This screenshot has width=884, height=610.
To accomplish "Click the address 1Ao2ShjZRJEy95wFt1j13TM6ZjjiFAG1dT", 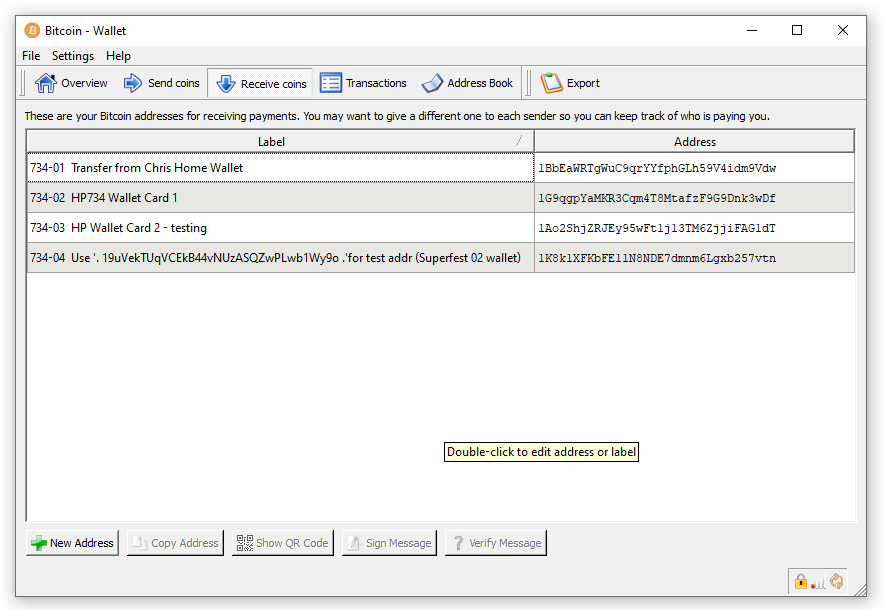I will [657, 228].
